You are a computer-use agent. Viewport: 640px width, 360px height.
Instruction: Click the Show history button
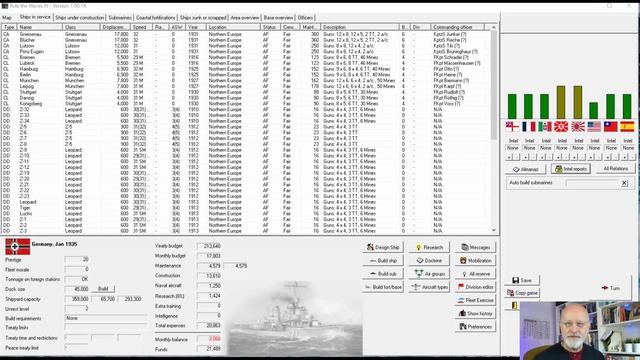[476, 313]
